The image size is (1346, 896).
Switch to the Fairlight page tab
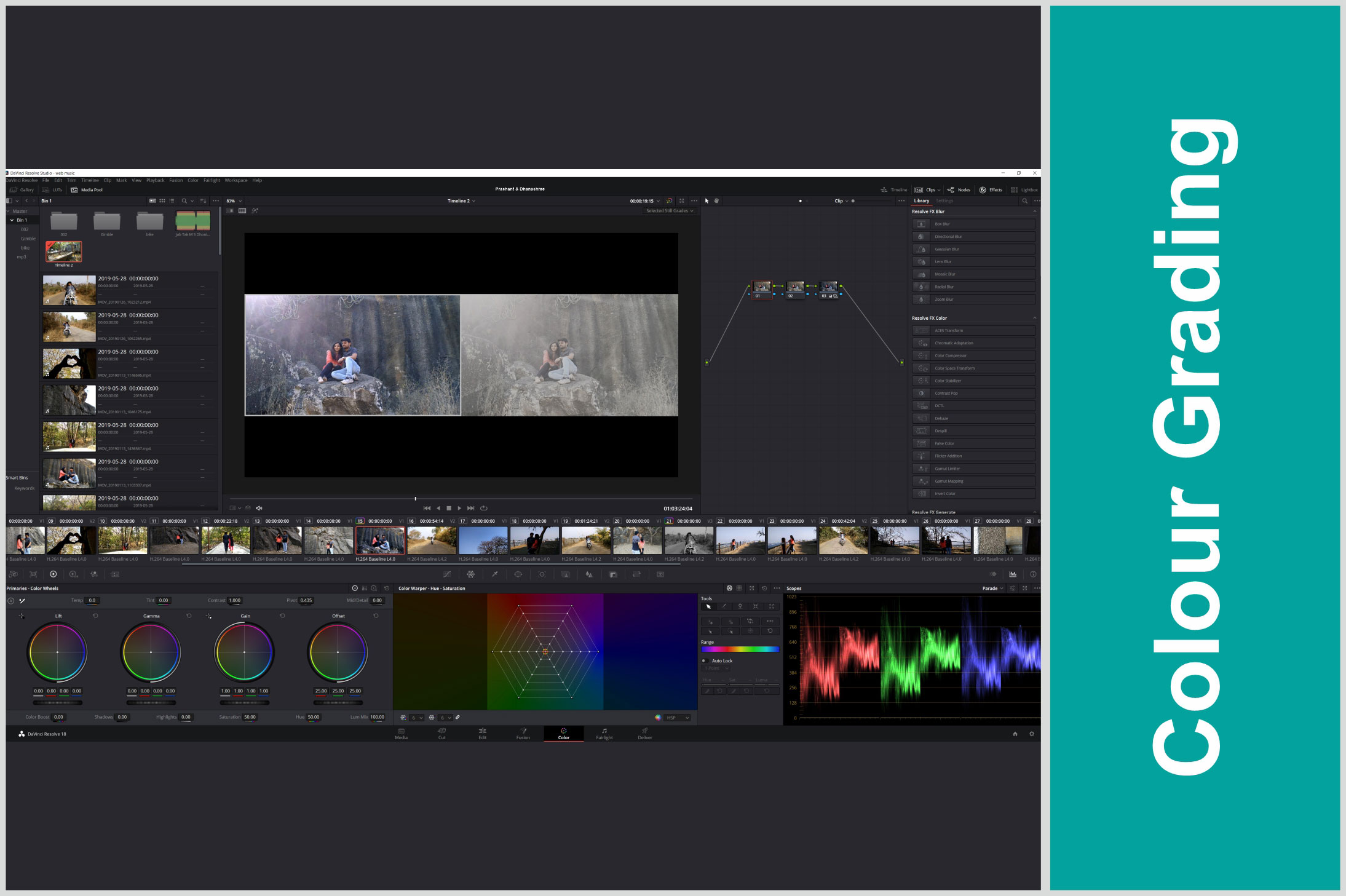point(604,734)
